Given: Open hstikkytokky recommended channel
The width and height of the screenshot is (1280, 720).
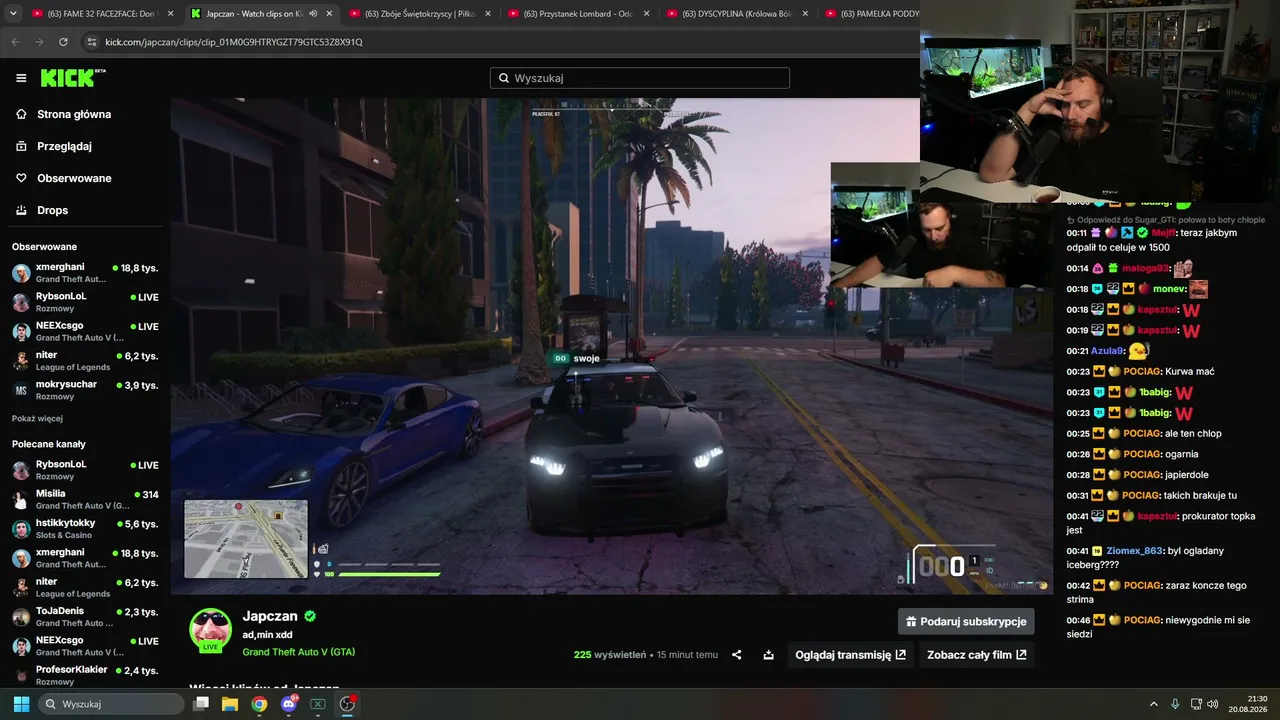Looking at the screenshot, I should click(x=85, y=528).
